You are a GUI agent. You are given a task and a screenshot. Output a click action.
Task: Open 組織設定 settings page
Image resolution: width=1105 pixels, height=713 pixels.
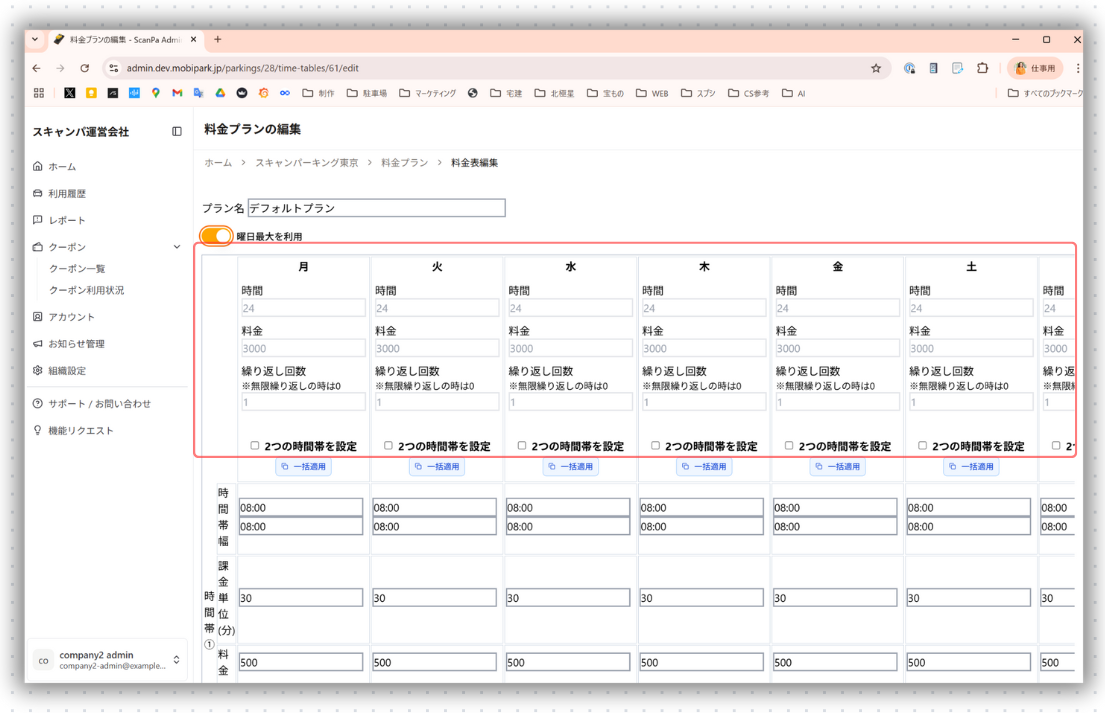(x=67, y=371)
